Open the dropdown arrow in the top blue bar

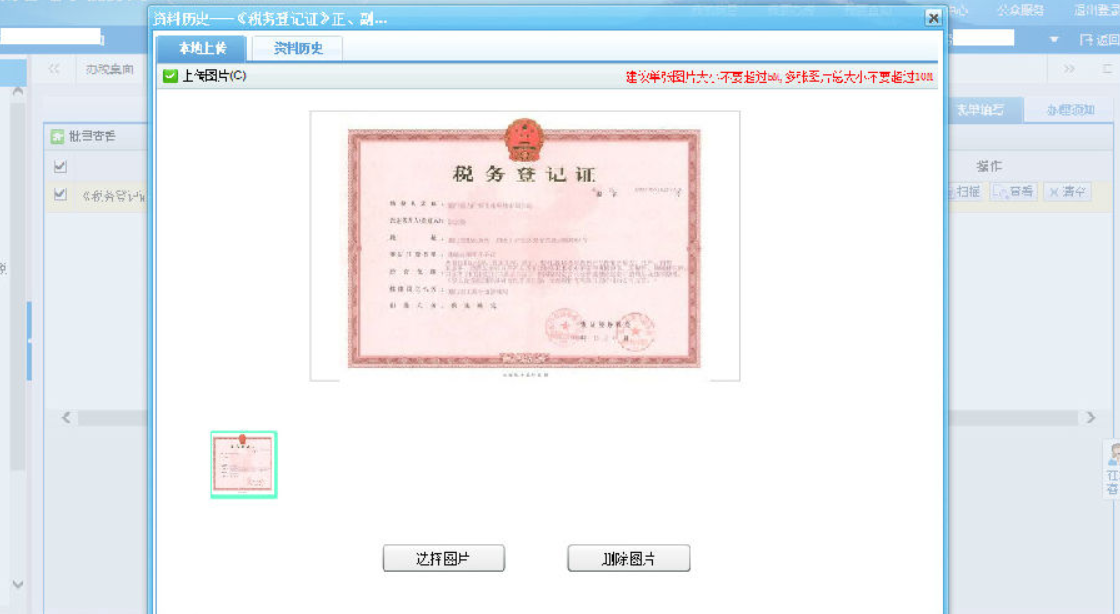pyautogui.click(x=1054, y=38)
